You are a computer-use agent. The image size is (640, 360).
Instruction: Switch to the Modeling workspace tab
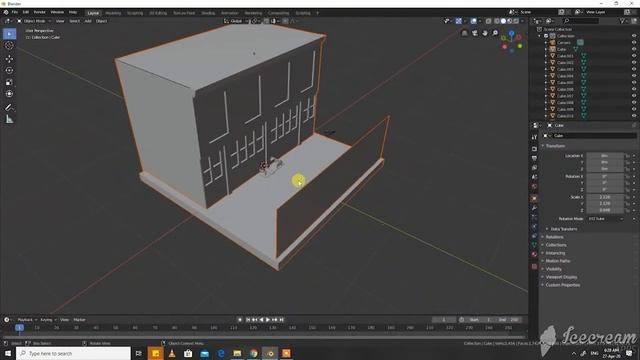(x=113, y=13)
